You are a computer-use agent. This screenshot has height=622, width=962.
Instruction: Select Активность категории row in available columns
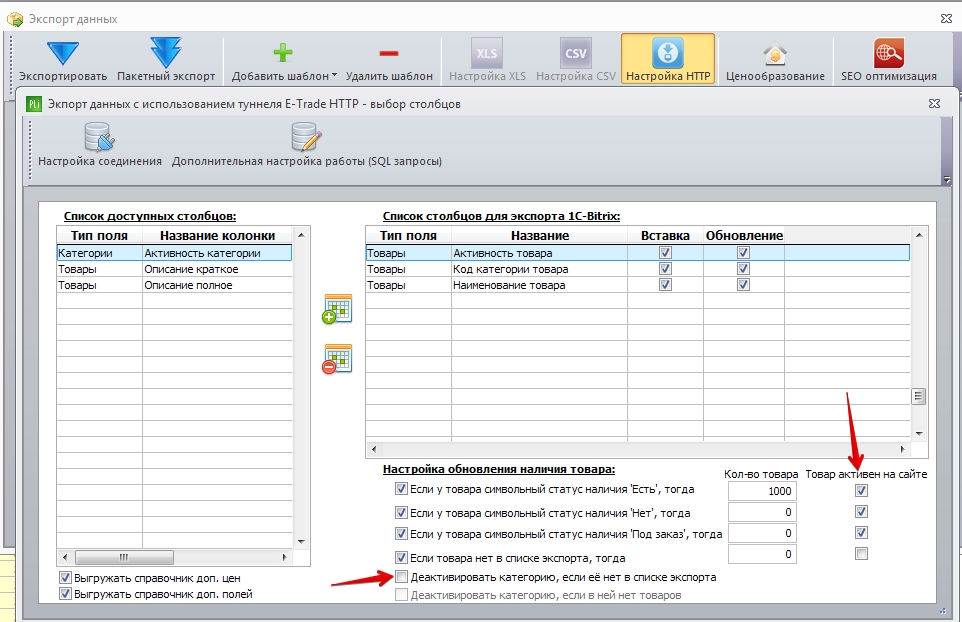coord(174,253)
